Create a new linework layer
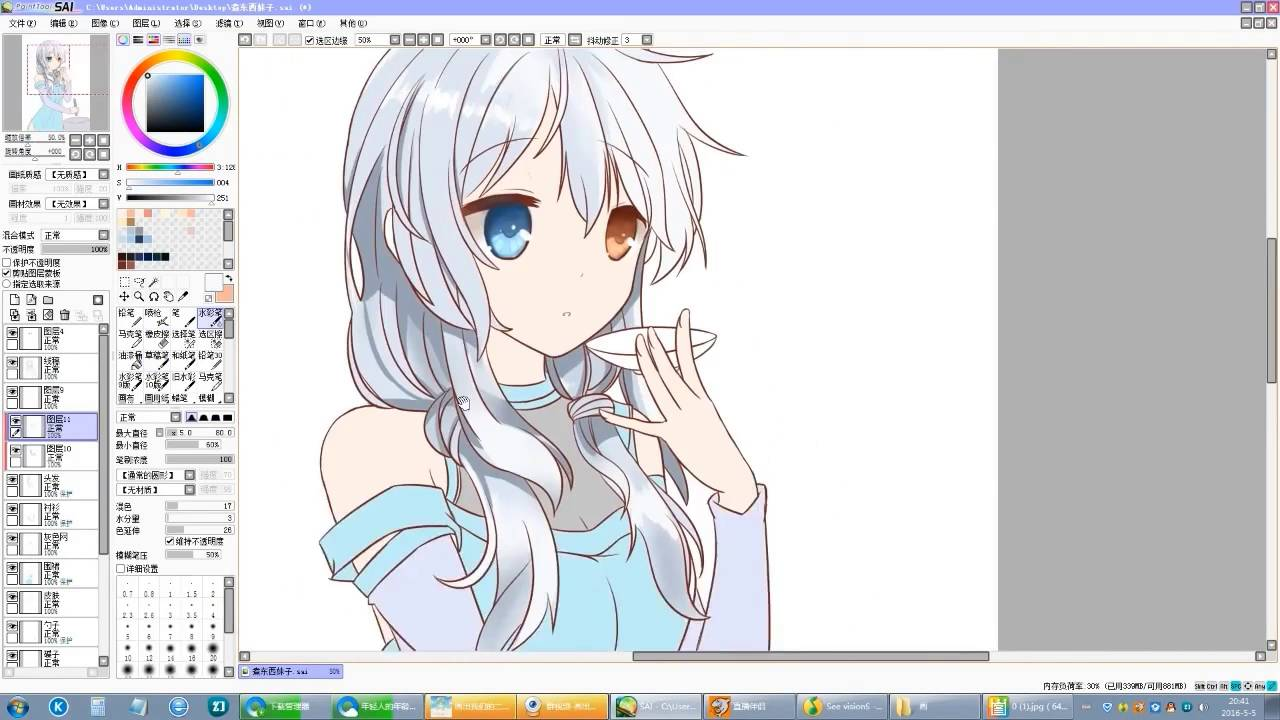The height and width of the screenshot is (720, 1280). [32, 300]
